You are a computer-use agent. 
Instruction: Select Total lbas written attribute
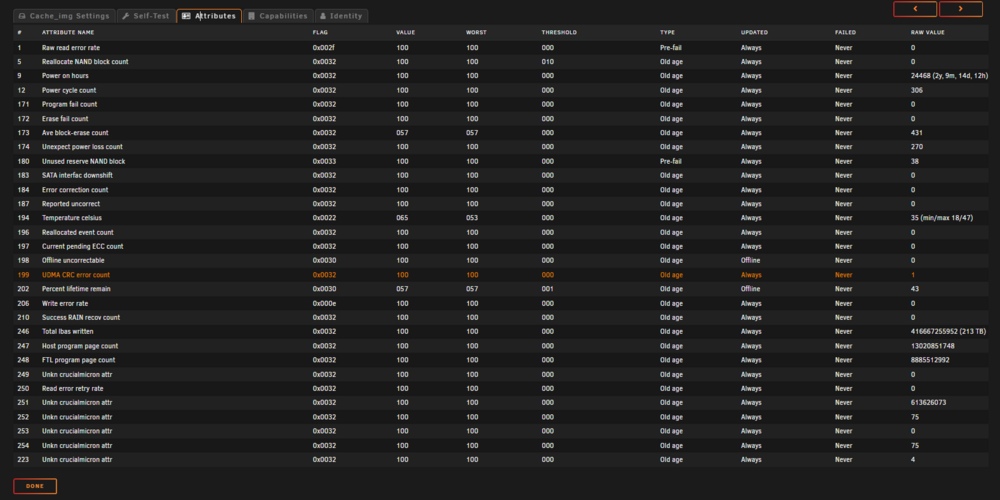pyautogui.click(x=501, y=332)
